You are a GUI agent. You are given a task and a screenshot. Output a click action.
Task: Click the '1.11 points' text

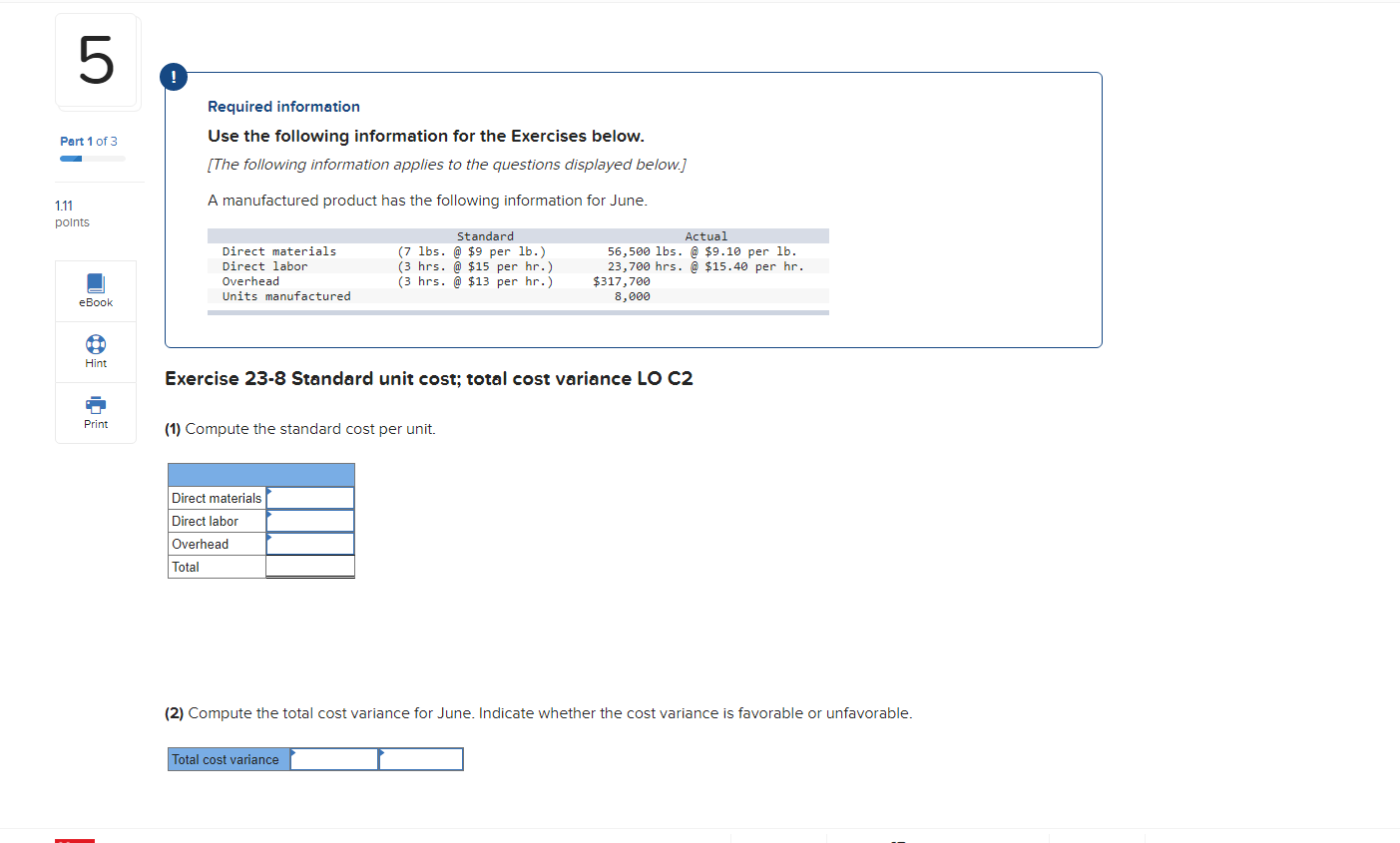(x=72, y=213)
